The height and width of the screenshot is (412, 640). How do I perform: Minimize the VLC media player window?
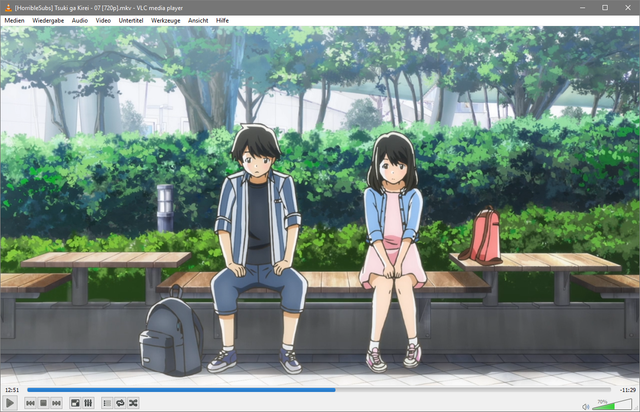(x=583, y=7)
